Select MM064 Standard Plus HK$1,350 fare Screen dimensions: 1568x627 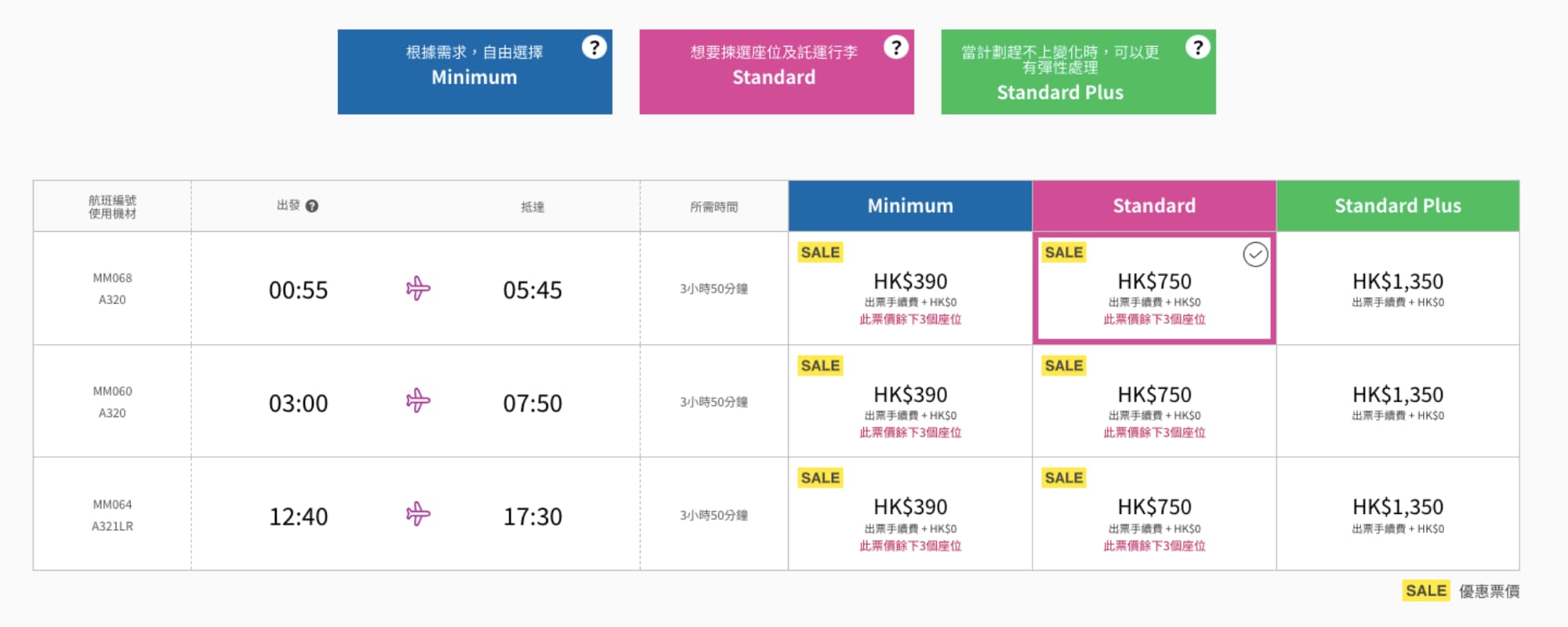click(x=1398, y=514)
